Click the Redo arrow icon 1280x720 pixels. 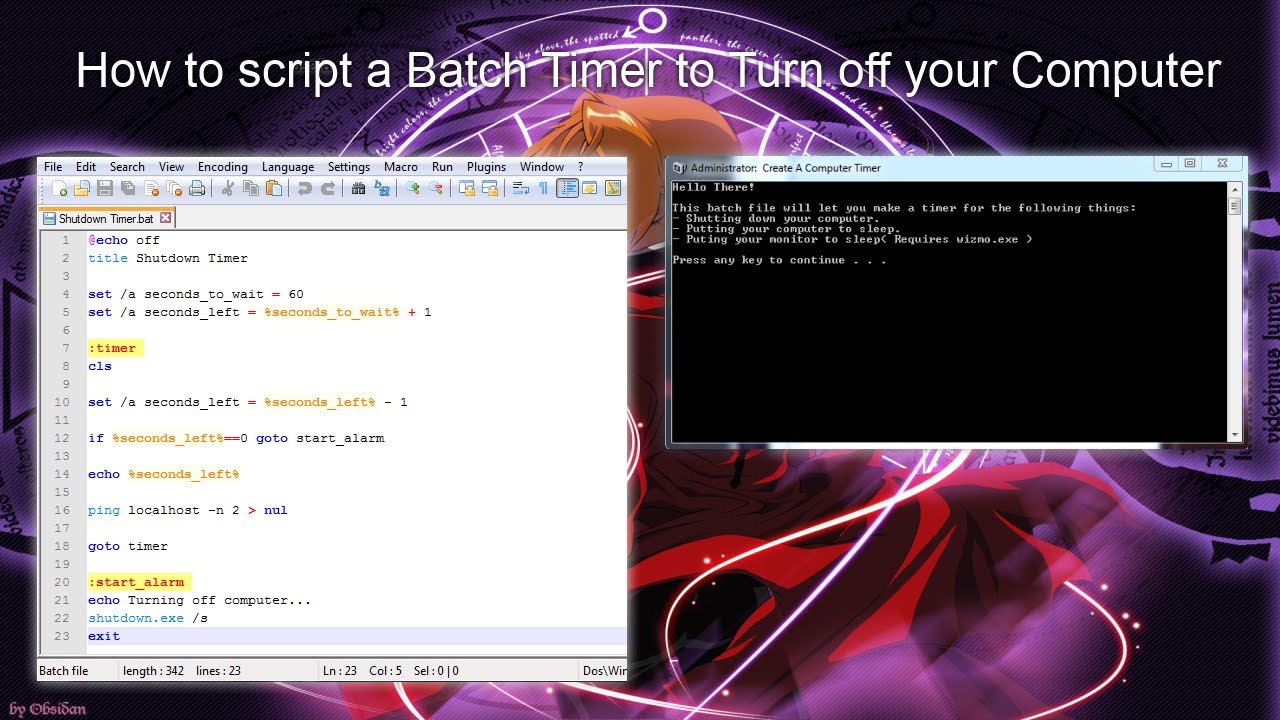327,188
